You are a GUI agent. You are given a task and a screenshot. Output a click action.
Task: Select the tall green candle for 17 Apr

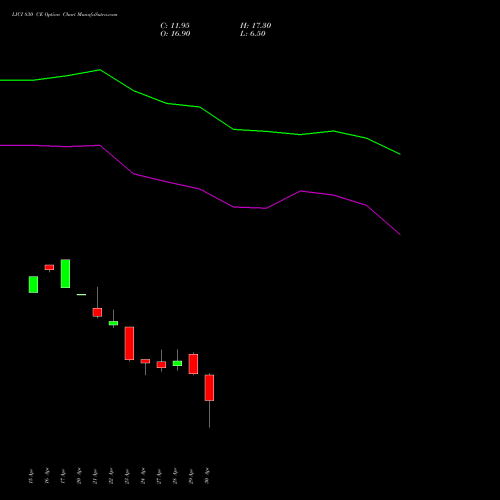[x=65, y=273]
